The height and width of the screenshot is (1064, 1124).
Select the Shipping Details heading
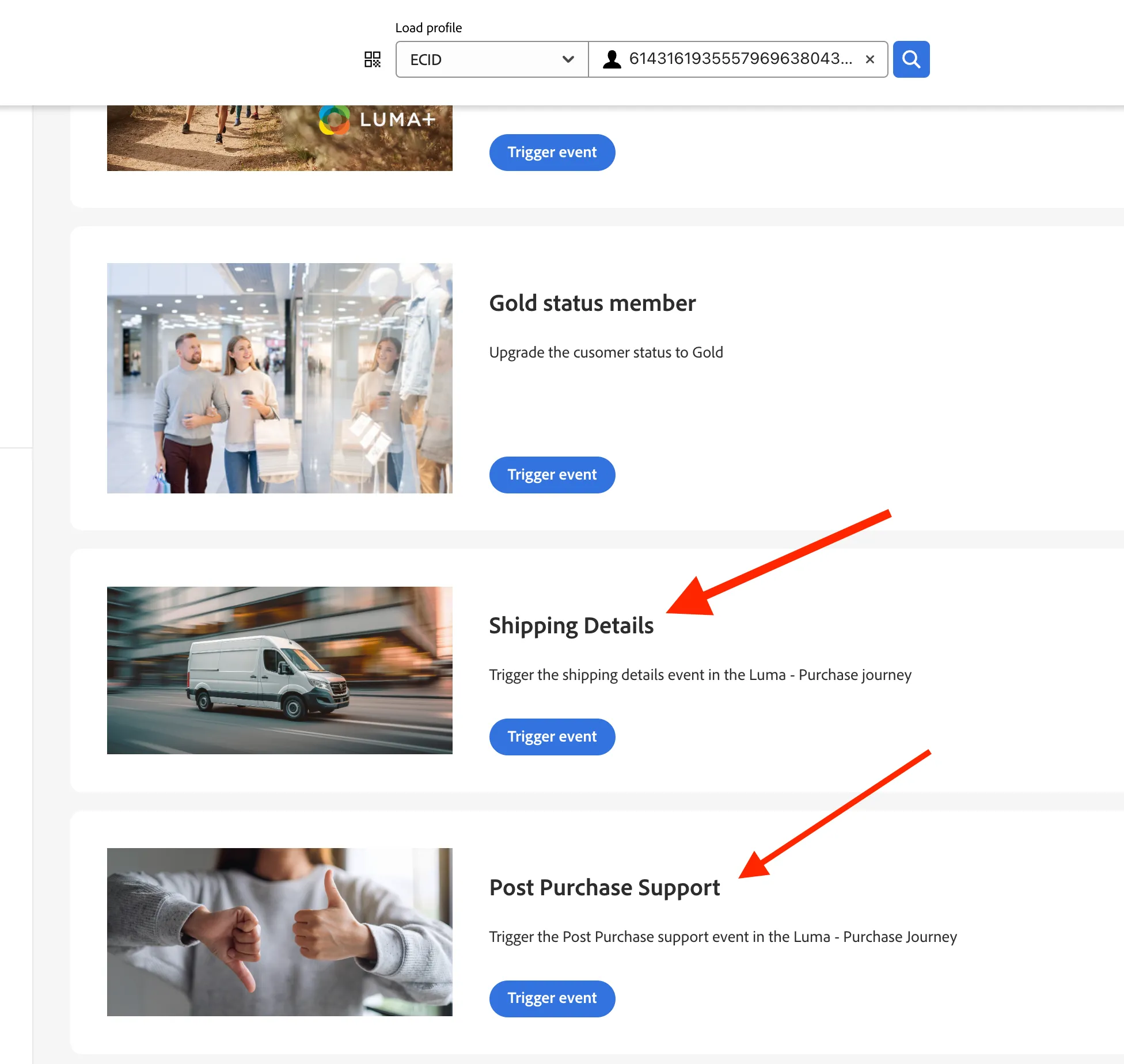(571, 626)
